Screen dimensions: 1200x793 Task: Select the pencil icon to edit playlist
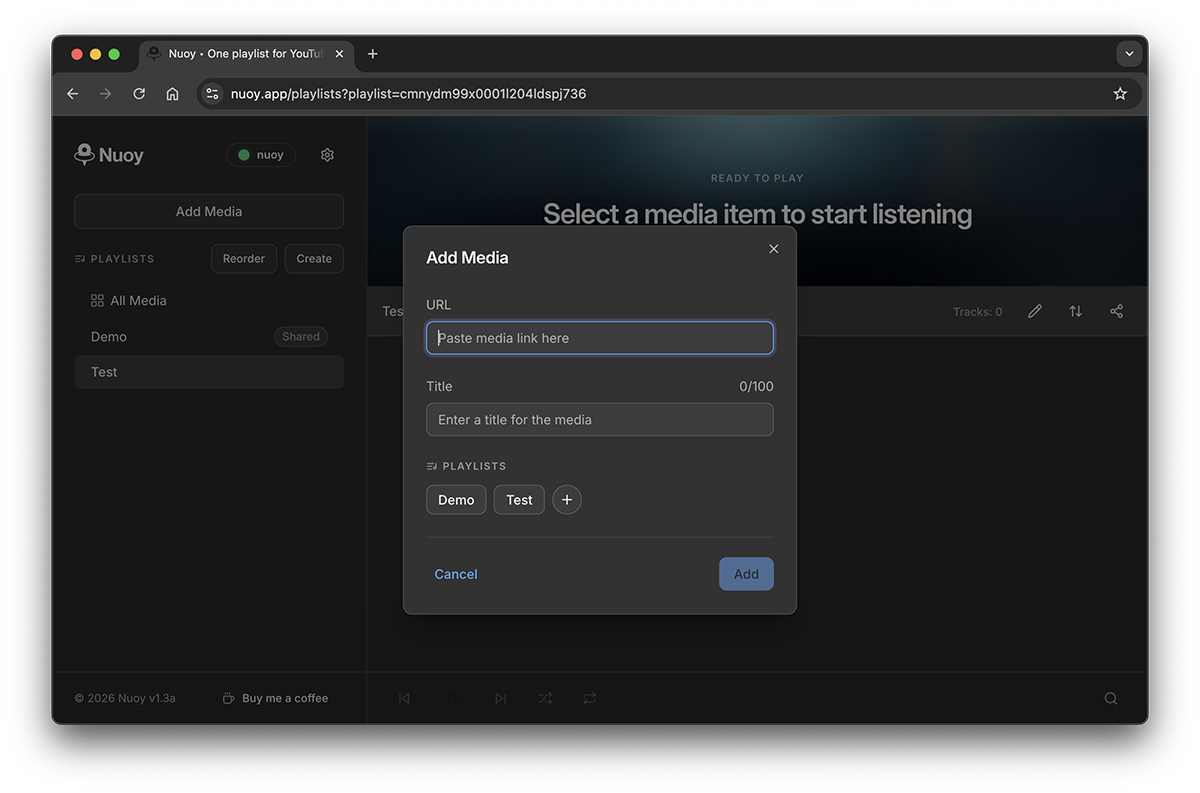coord(1034,311)
